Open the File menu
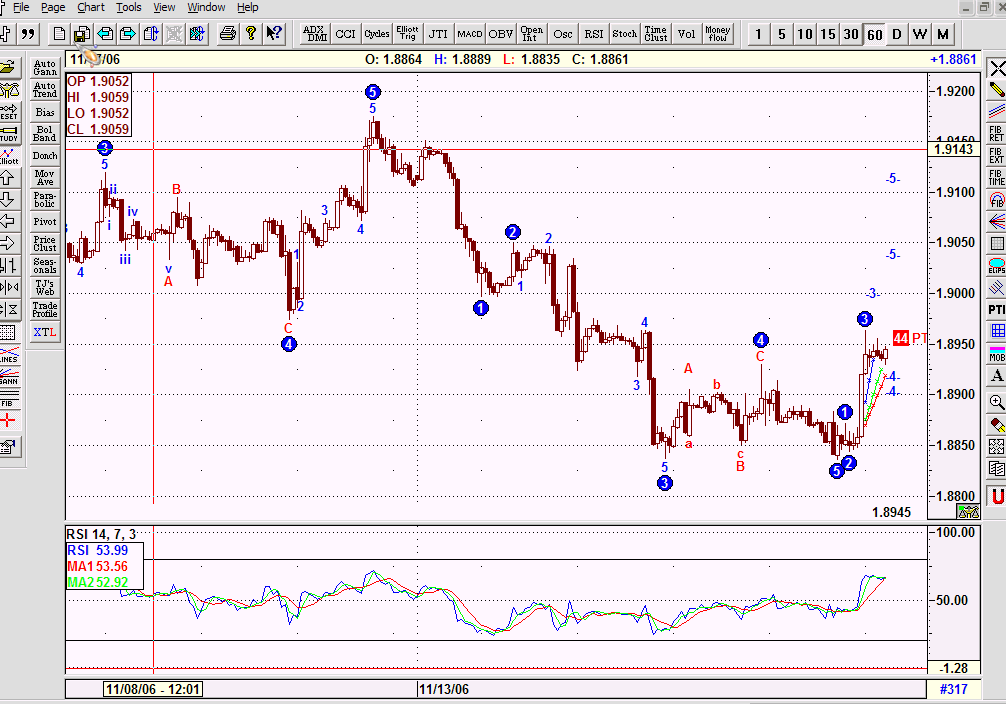 click(20, 7)
